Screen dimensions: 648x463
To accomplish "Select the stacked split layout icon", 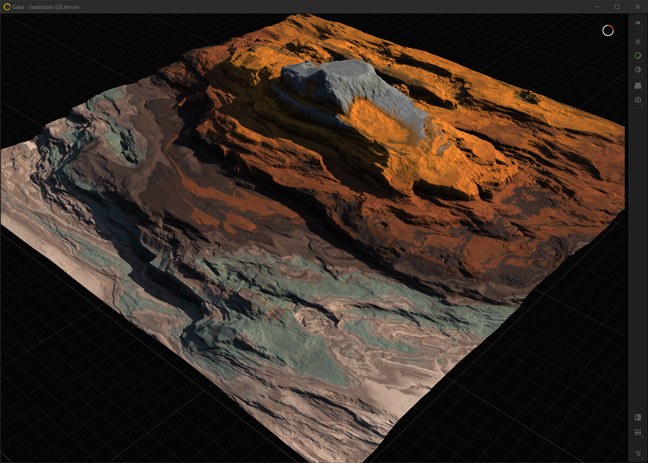I will click(x=638, y=432).
